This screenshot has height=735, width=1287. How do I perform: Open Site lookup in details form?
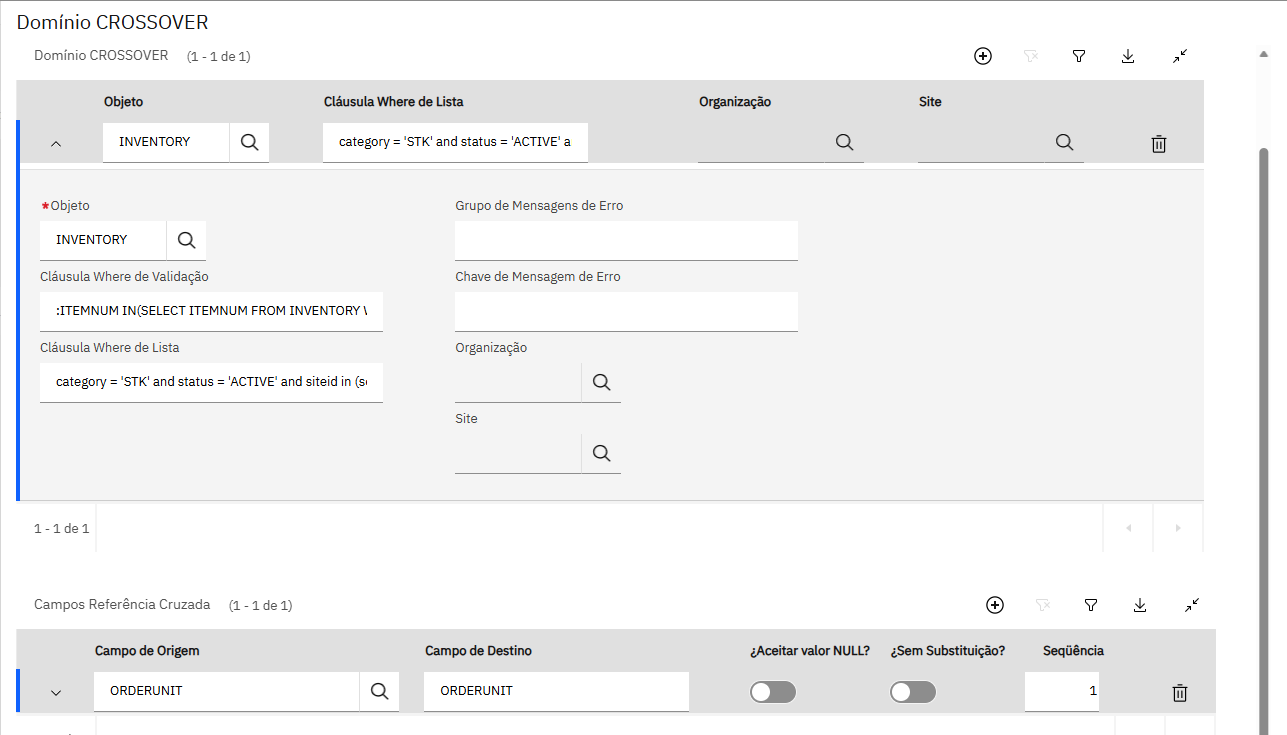pos(601,453)
